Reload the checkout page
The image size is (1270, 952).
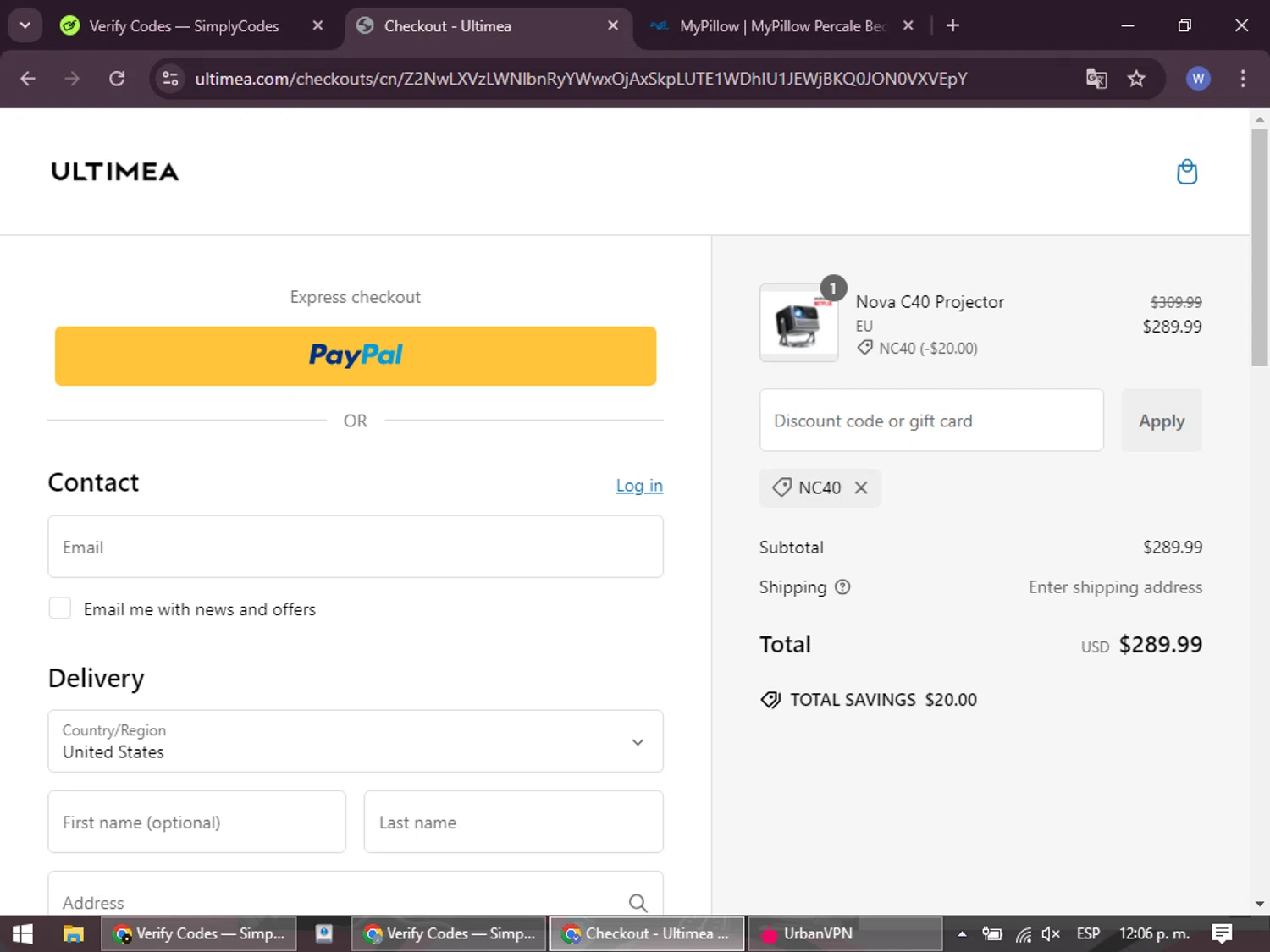[x=117, y=79]
